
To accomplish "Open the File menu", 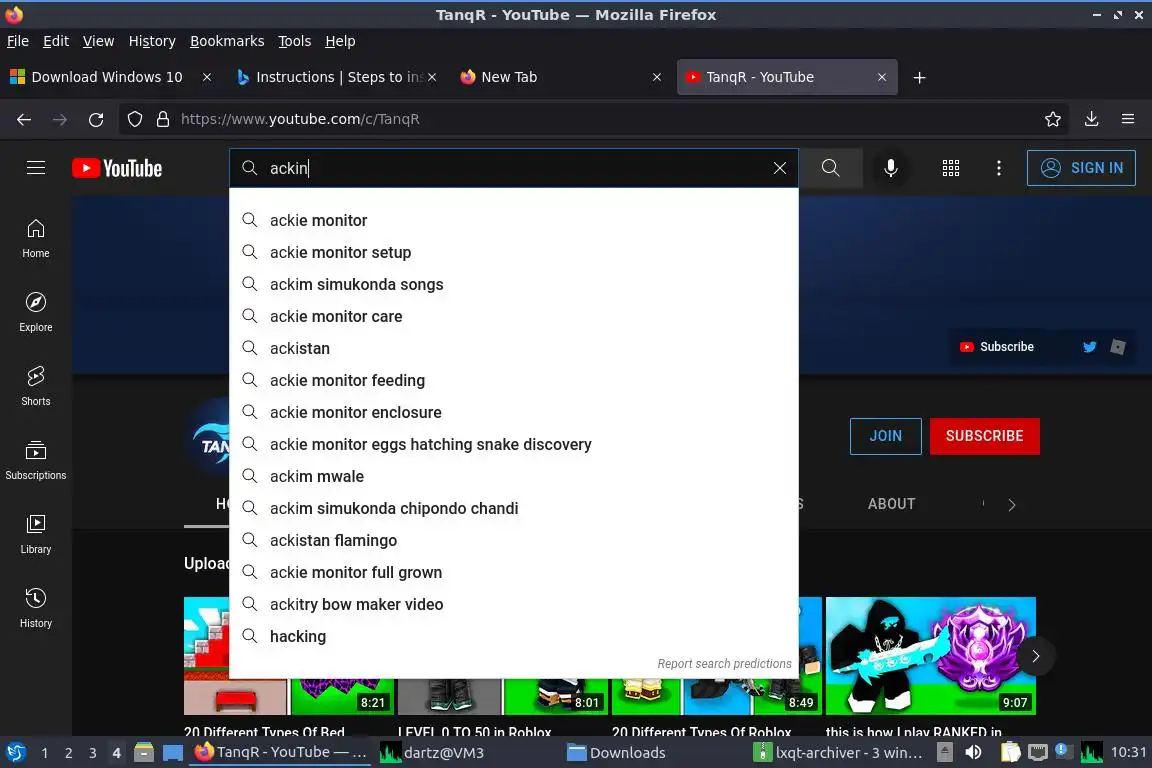I will pyautogui.click(x=18, y=41).
